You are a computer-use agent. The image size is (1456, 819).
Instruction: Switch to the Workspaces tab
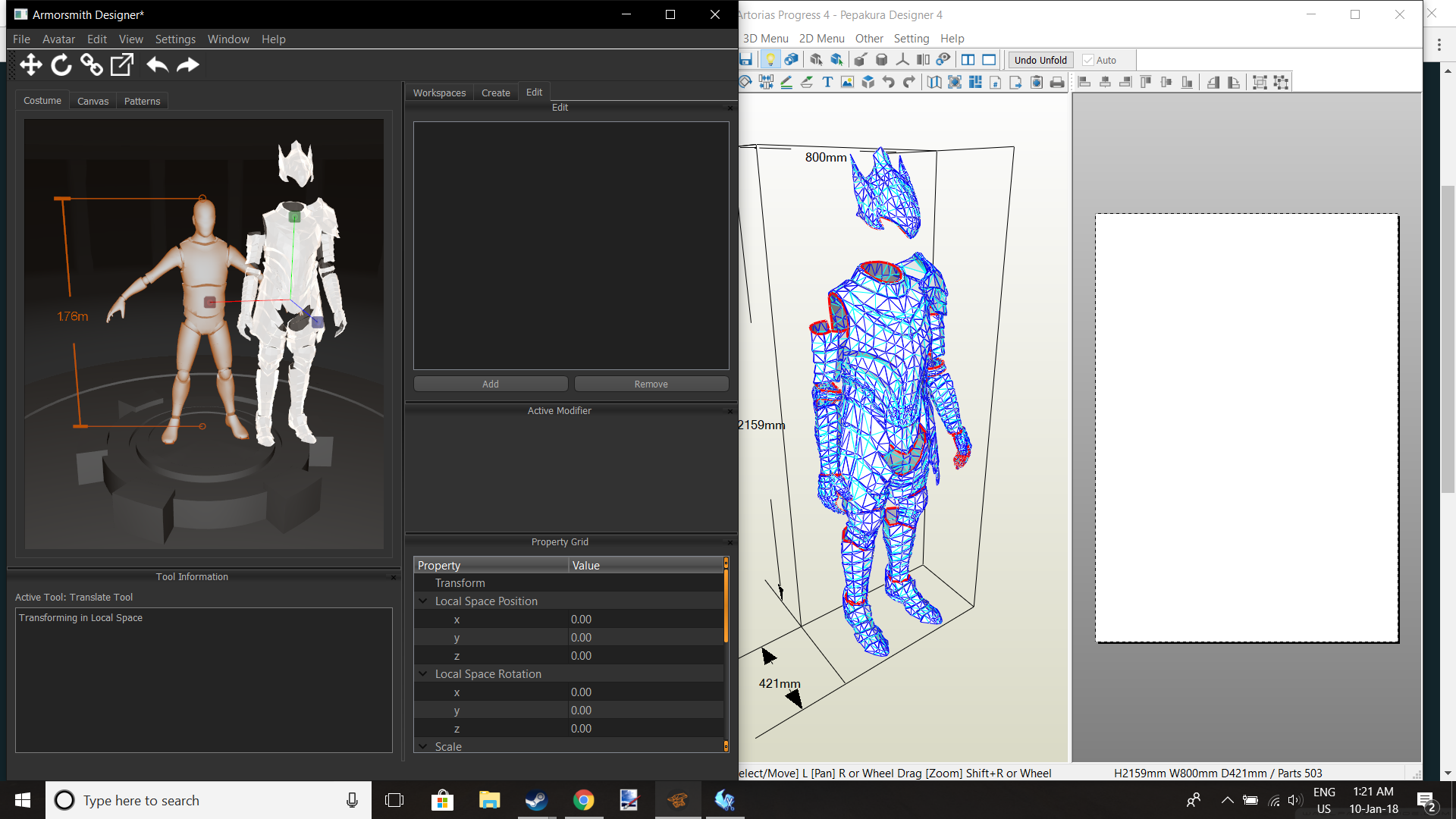click(439, 93)
